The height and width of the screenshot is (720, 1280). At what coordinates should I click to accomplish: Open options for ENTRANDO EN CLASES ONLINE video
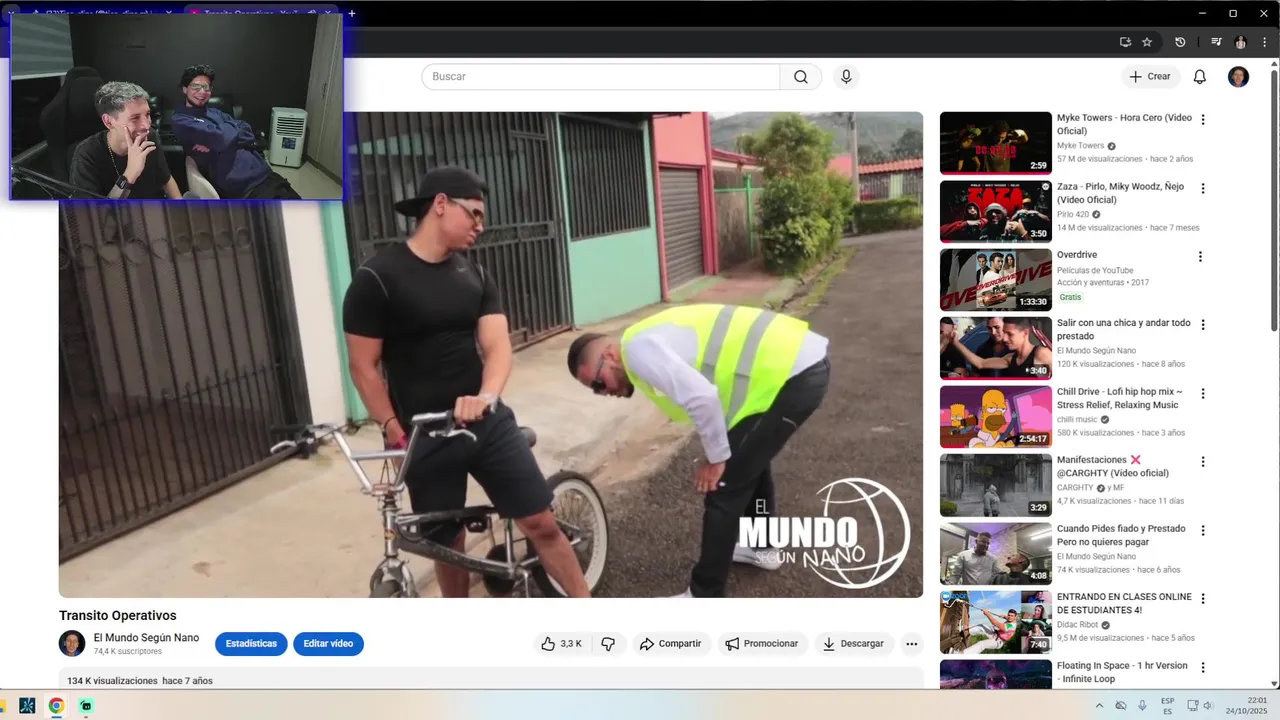click(1203, 598)
